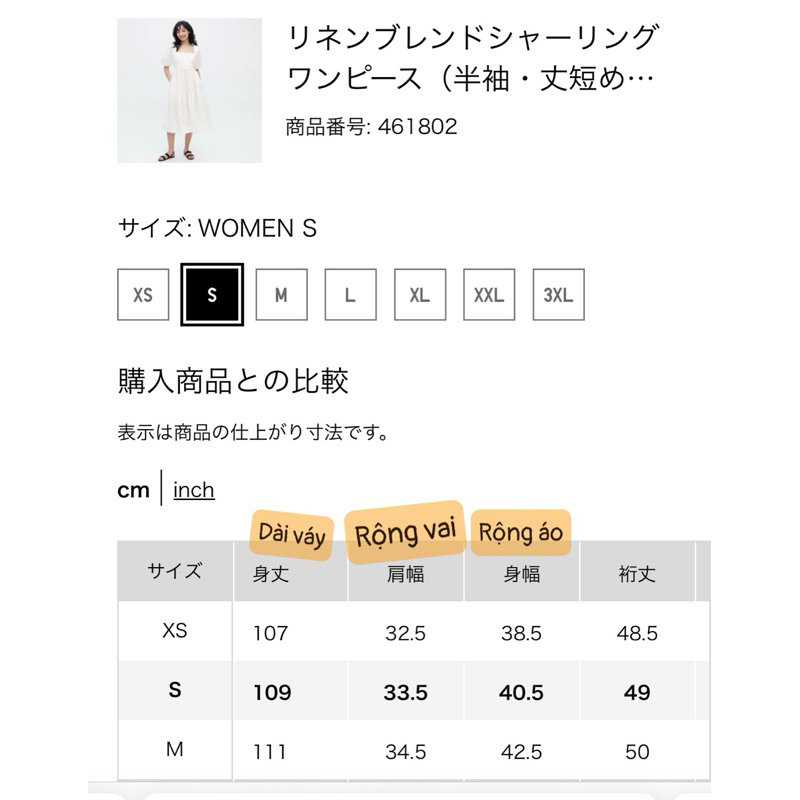
Task: Click the 身丈 column header
Action: 272,574
